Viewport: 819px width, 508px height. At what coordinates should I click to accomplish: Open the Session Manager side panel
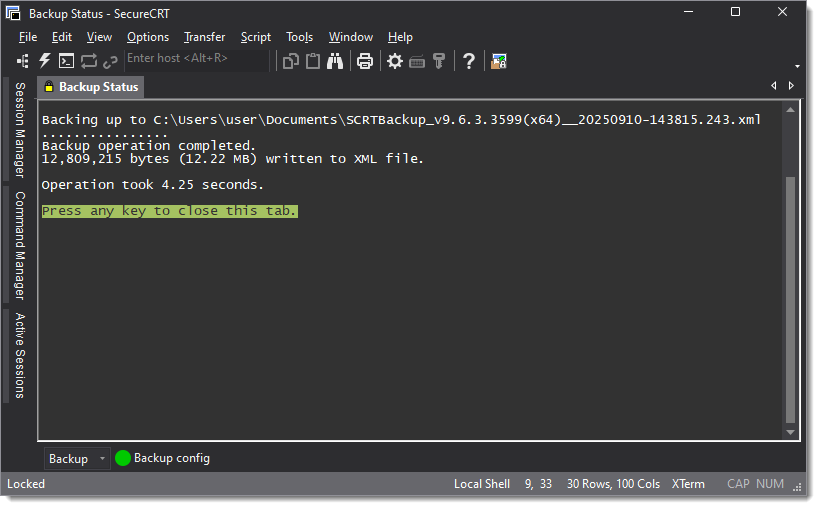(x=19, y=130)
